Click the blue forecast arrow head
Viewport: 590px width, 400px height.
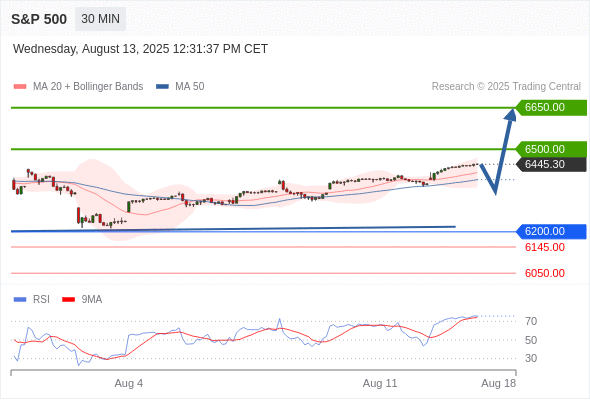coord(511,115)
